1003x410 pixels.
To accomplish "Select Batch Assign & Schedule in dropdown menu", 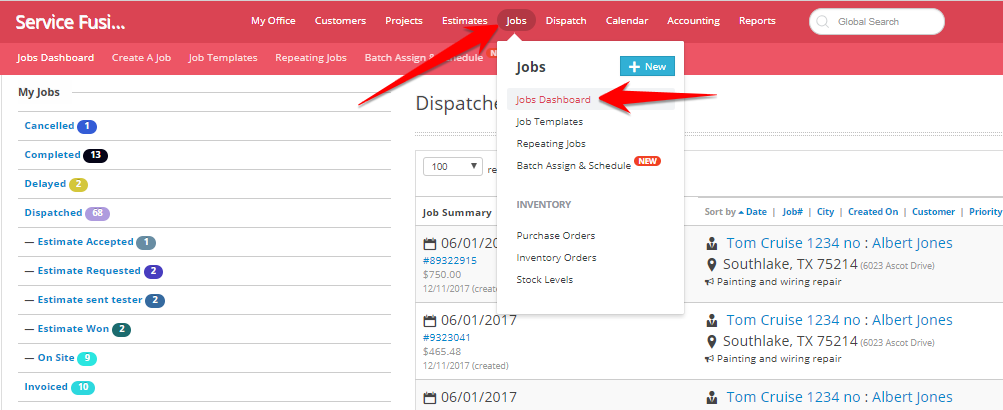I will coord(574,166).
